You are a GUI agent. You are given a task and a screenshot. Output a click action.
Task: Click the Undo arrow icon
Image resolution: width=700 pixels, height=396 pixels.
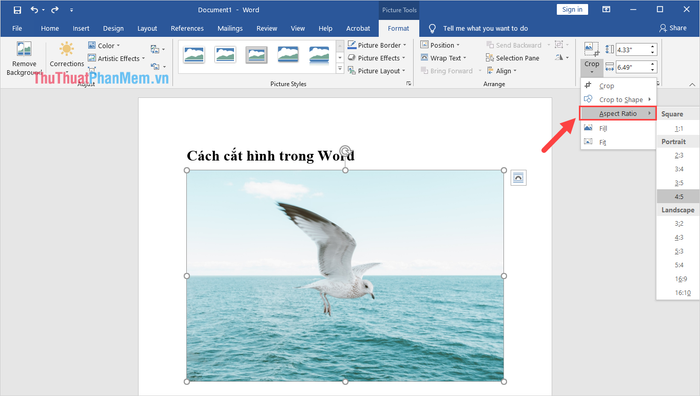coord(34,10)
